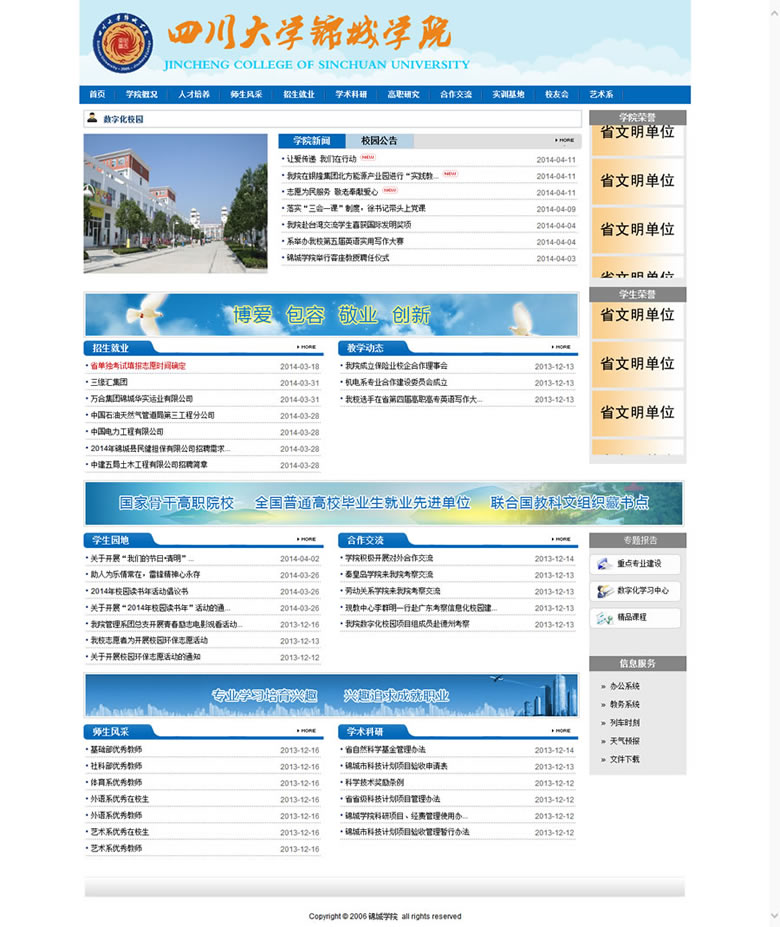Select the 学院新闻 tab
The height and width of the screenshot is (927, 780).
point(311,141)
